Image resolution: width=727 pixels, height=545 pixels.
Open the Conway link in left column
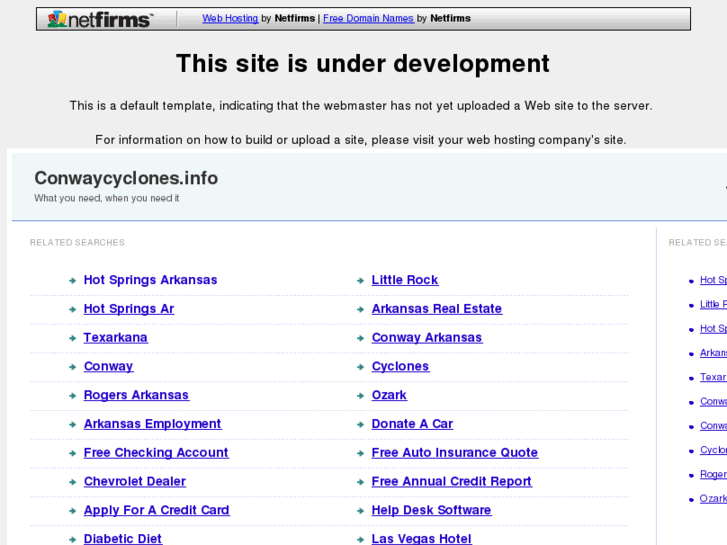pyautogui.click(x=108, y=366)
